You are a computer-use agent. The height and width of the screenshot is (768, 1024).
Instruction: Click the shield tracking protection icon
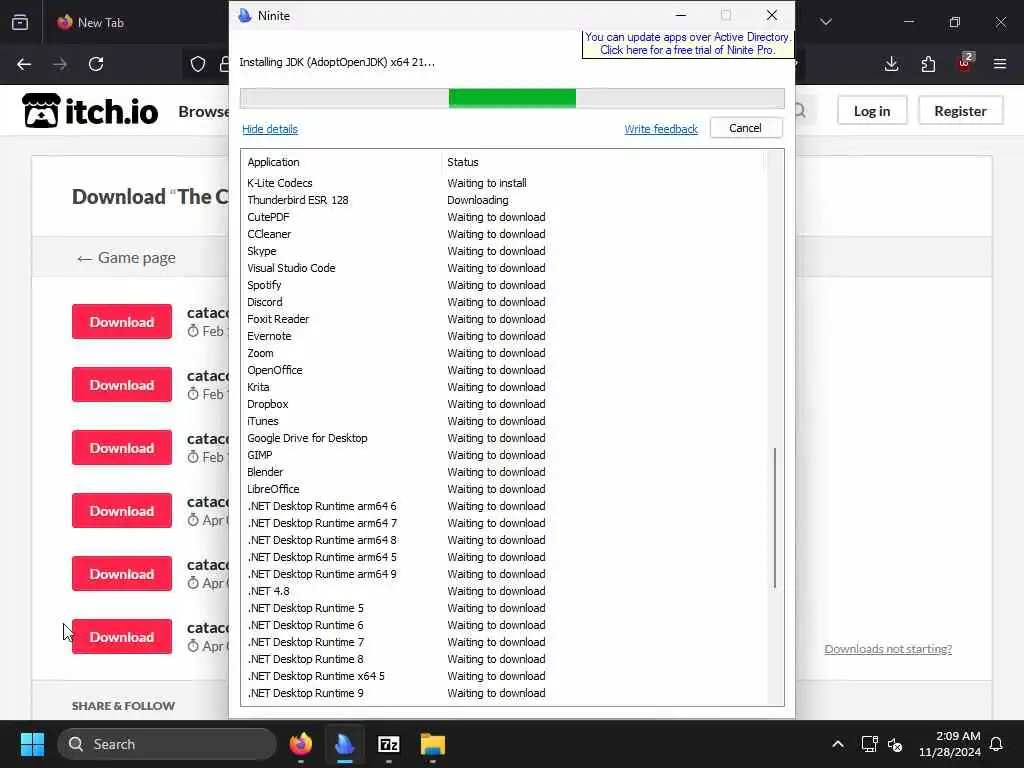pyautogui.click(x=198, y=64)
